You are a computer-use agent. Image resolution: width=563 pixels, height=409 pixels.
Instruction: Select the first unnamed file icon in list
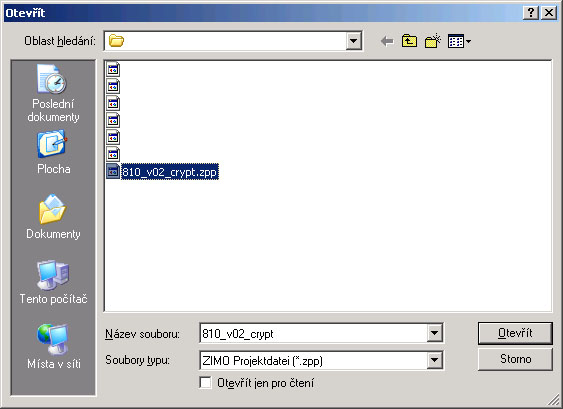tap(113, 69)
